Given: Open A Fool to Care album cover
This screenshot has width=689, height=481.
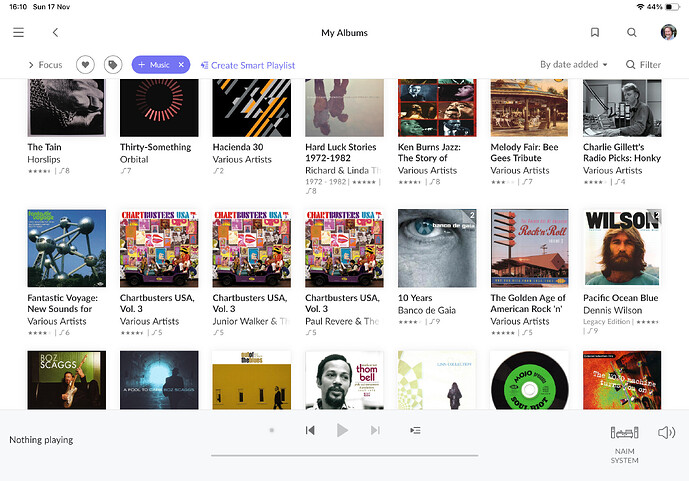Looking at the screenshot, I should (159, 380).
